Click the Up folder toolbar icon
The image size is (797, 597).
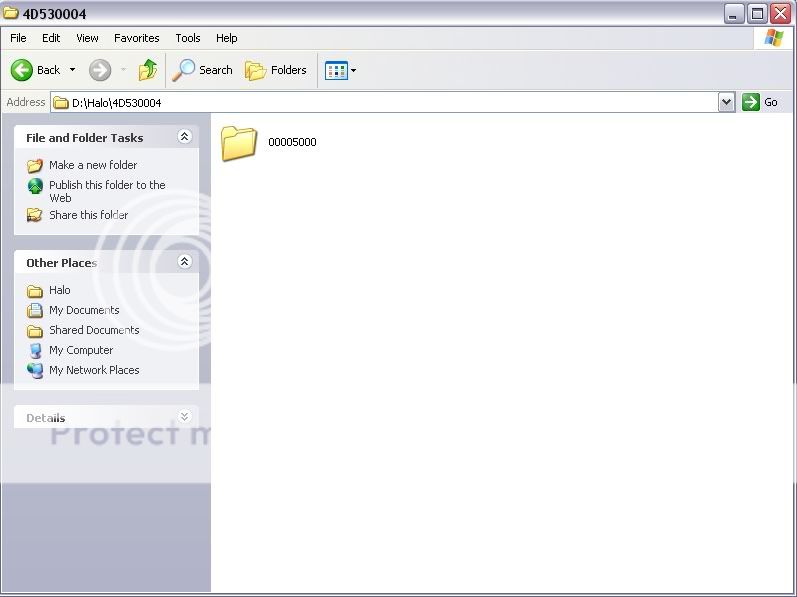[148, 70]
